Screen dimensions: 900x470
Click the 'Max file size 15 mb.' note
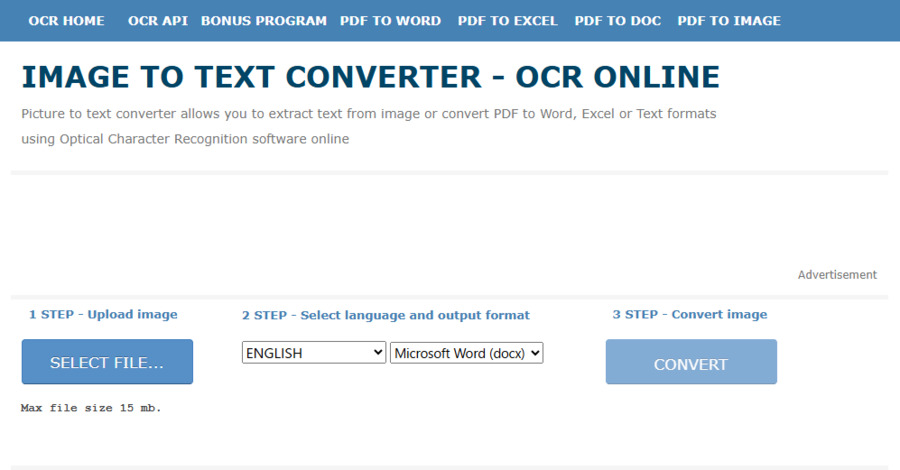(91, 408)
